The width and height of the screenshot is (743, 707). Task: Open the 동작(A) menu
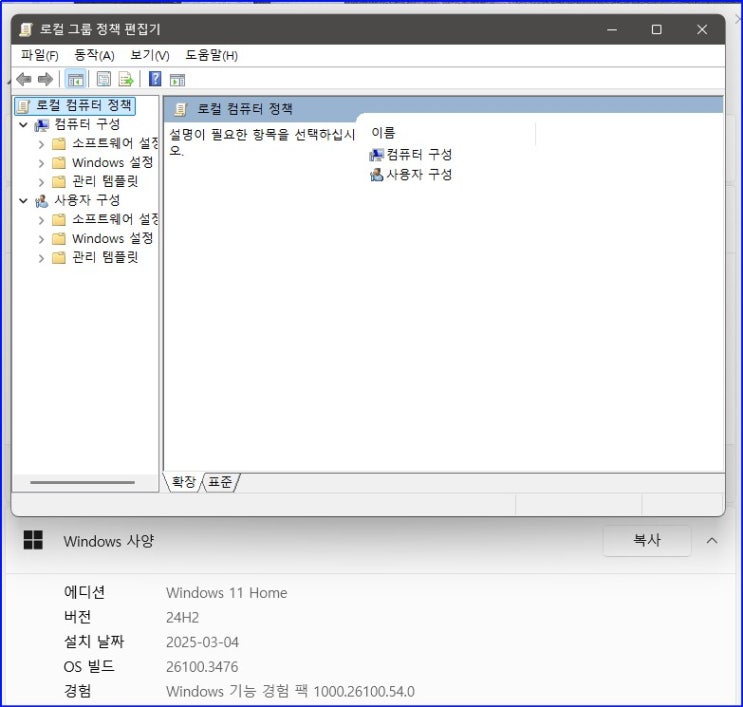click(94, 55)
